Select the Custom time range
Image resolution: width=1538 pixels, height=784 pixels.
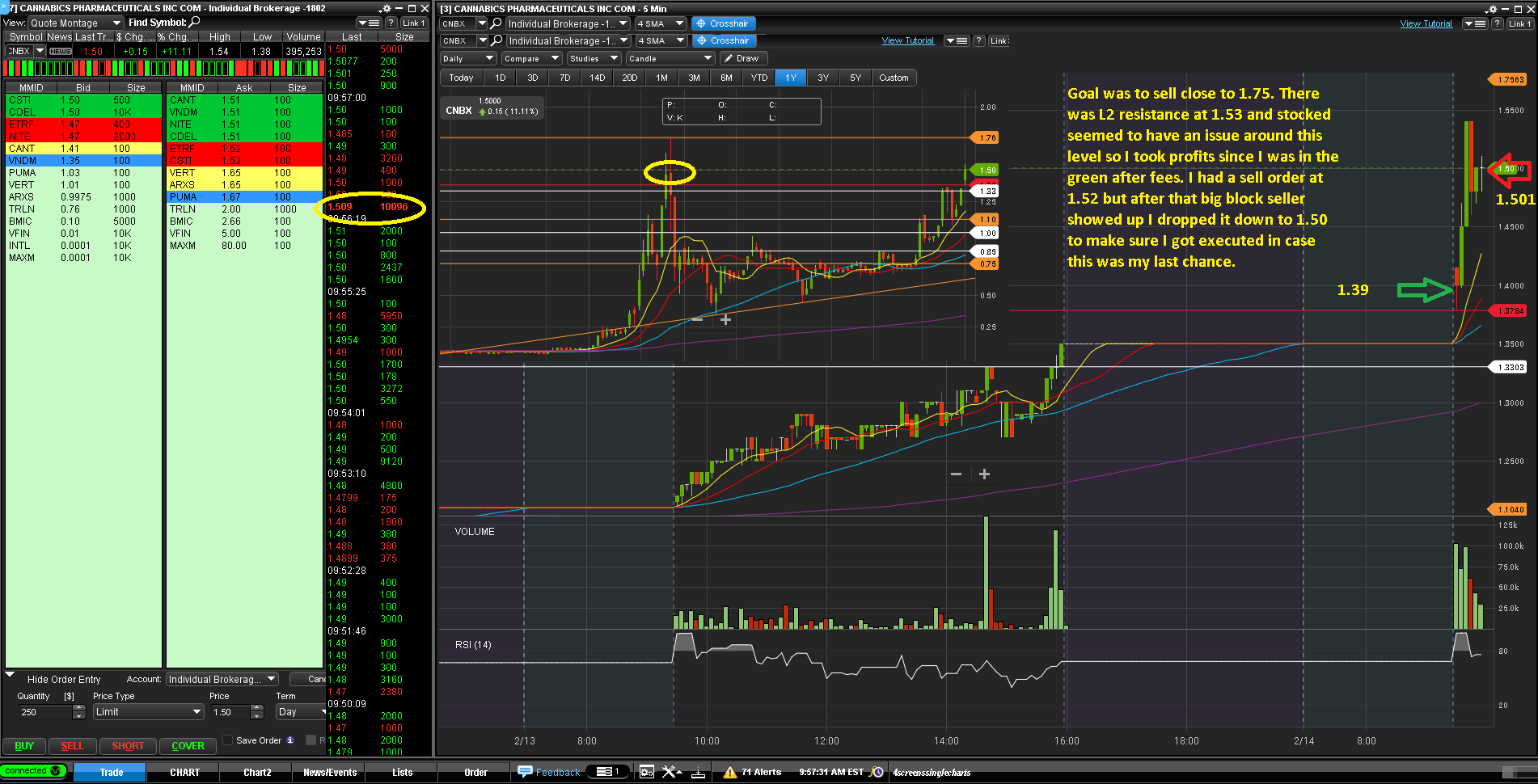coord(894,78)
